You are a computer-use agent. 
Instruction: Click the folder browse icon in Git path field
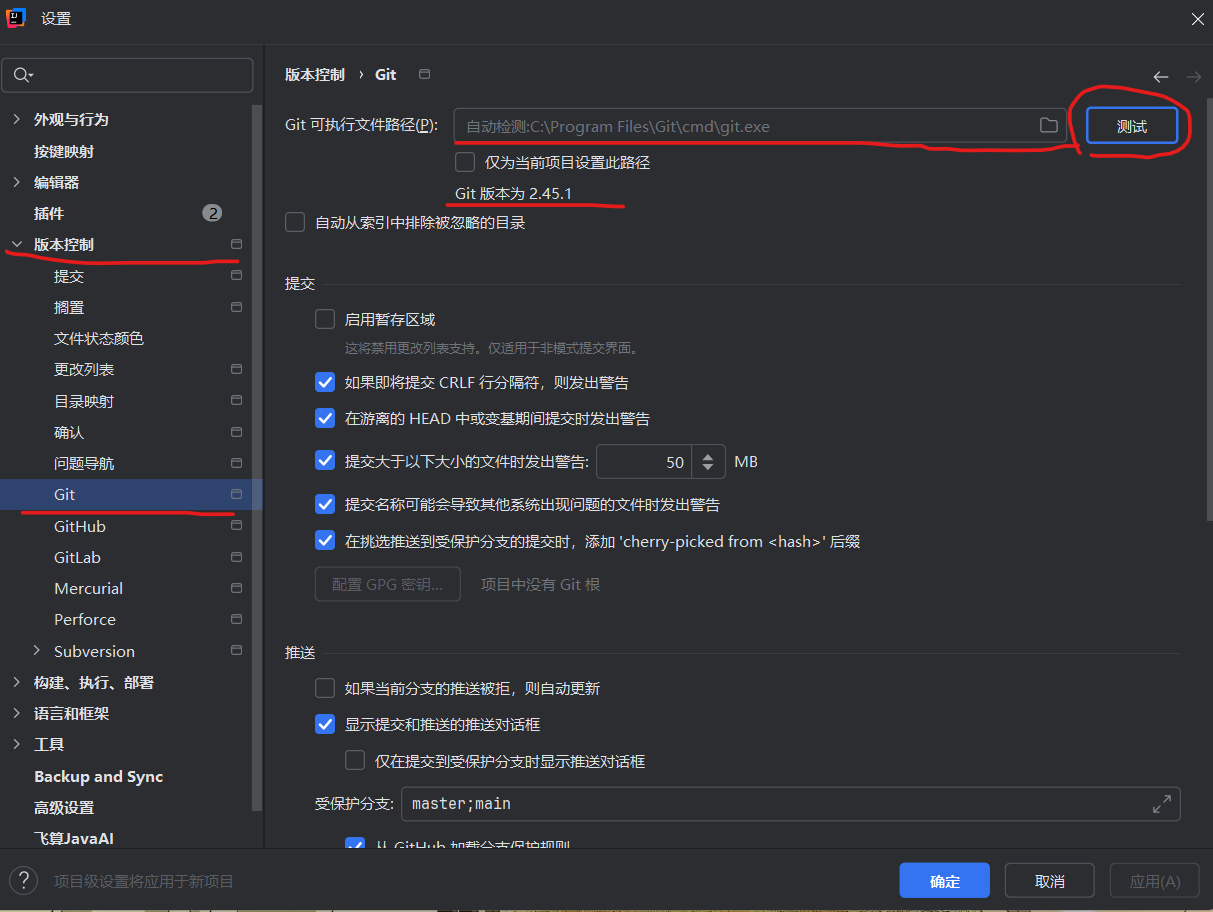[x=1048, y=125]
